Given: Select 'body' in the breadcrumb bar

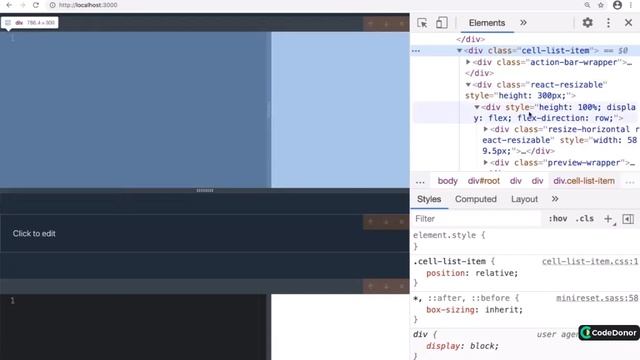Looking at the screenshot, I should coord(447,181).
